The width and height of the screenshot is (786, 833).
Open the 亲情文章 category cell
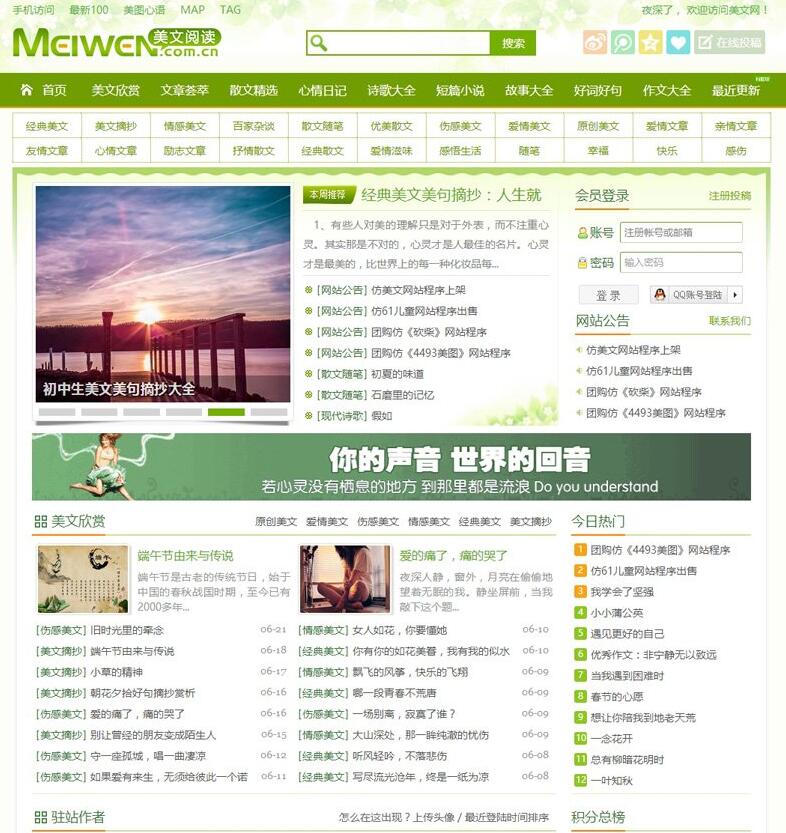(736, 126)
